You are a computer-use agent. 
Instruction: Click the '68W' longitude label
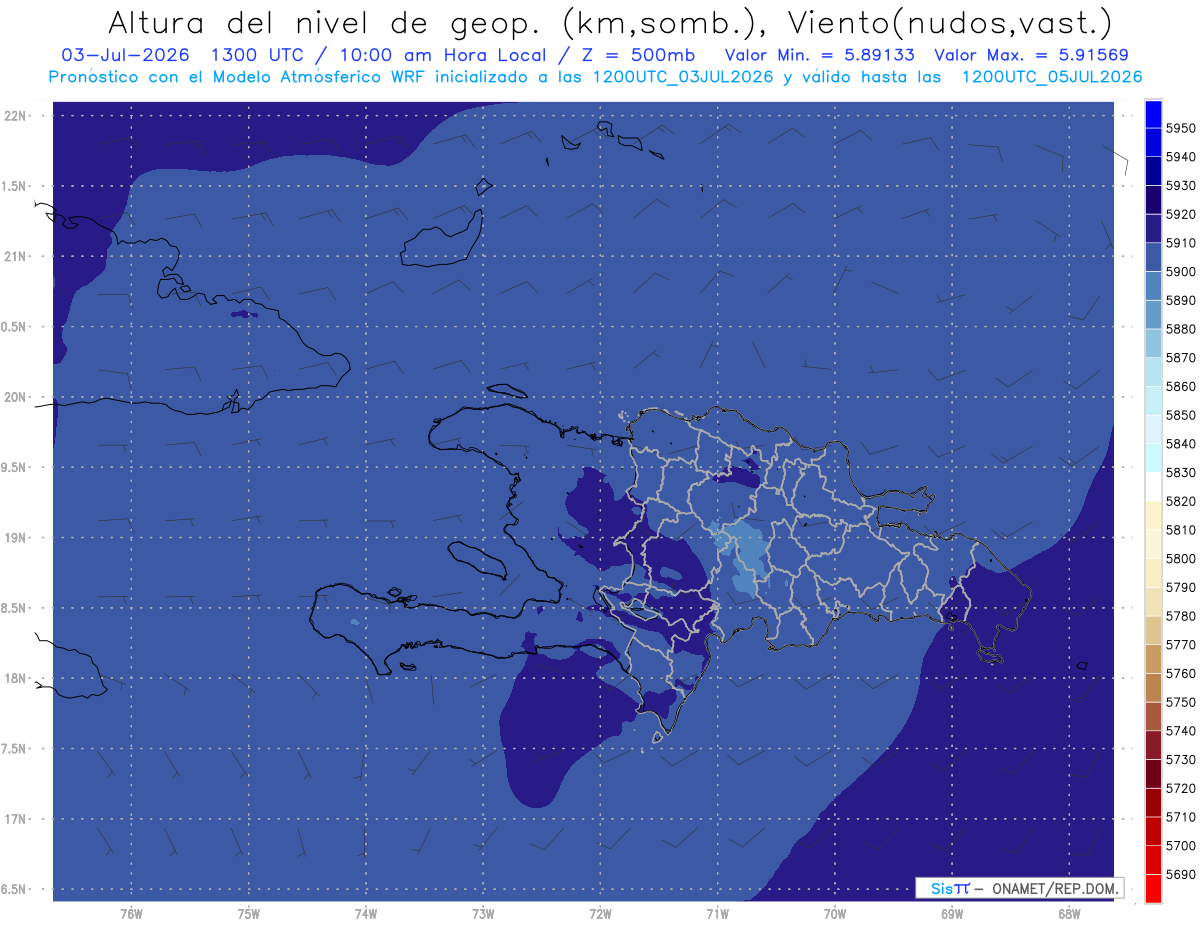[1069, 913]
